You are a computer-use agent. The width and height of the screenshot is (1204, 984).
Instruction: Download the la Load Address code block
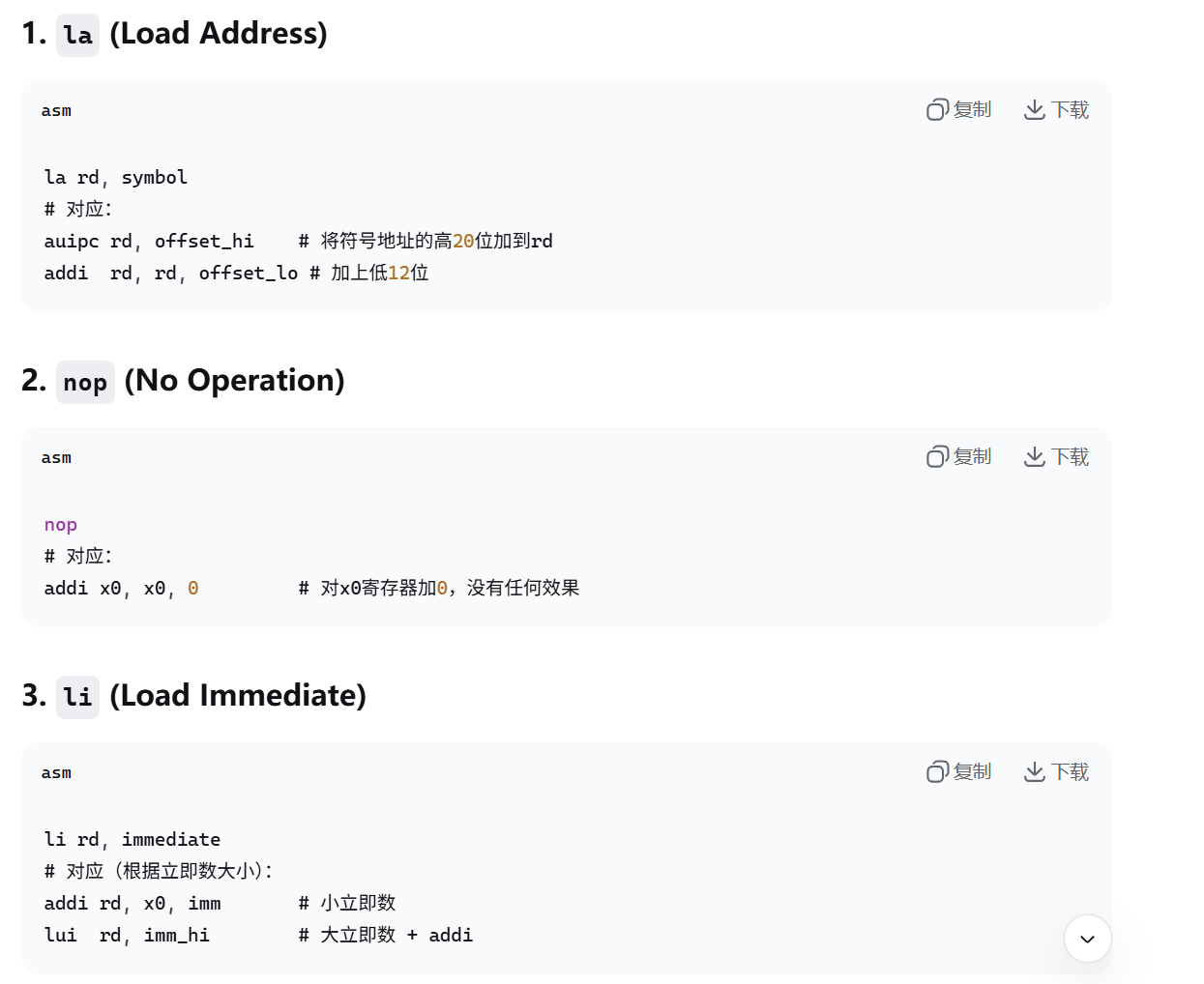[x=1056, y=109]
